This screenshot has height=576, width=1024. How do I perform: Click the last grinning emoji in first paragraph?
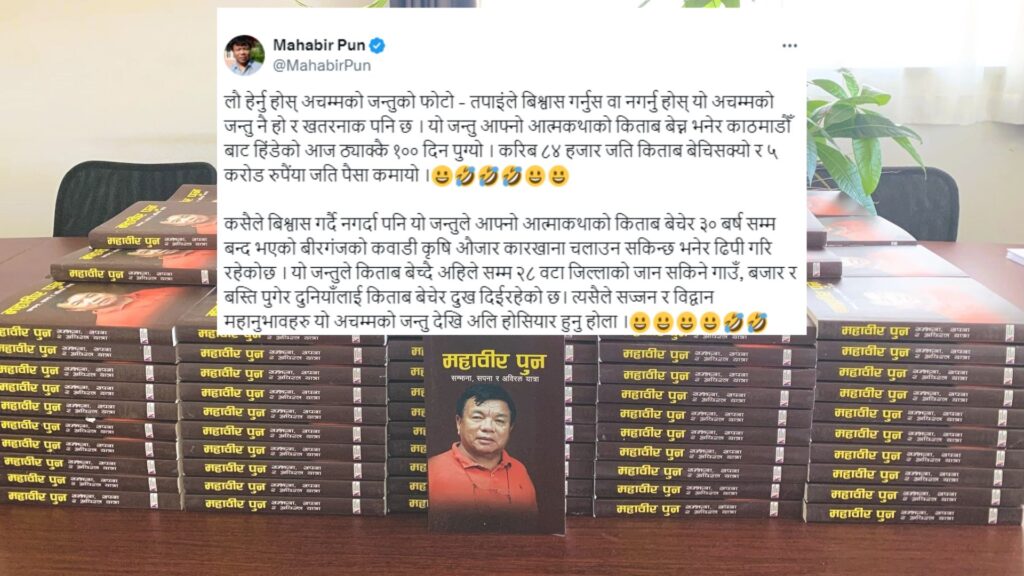(558, 176)
